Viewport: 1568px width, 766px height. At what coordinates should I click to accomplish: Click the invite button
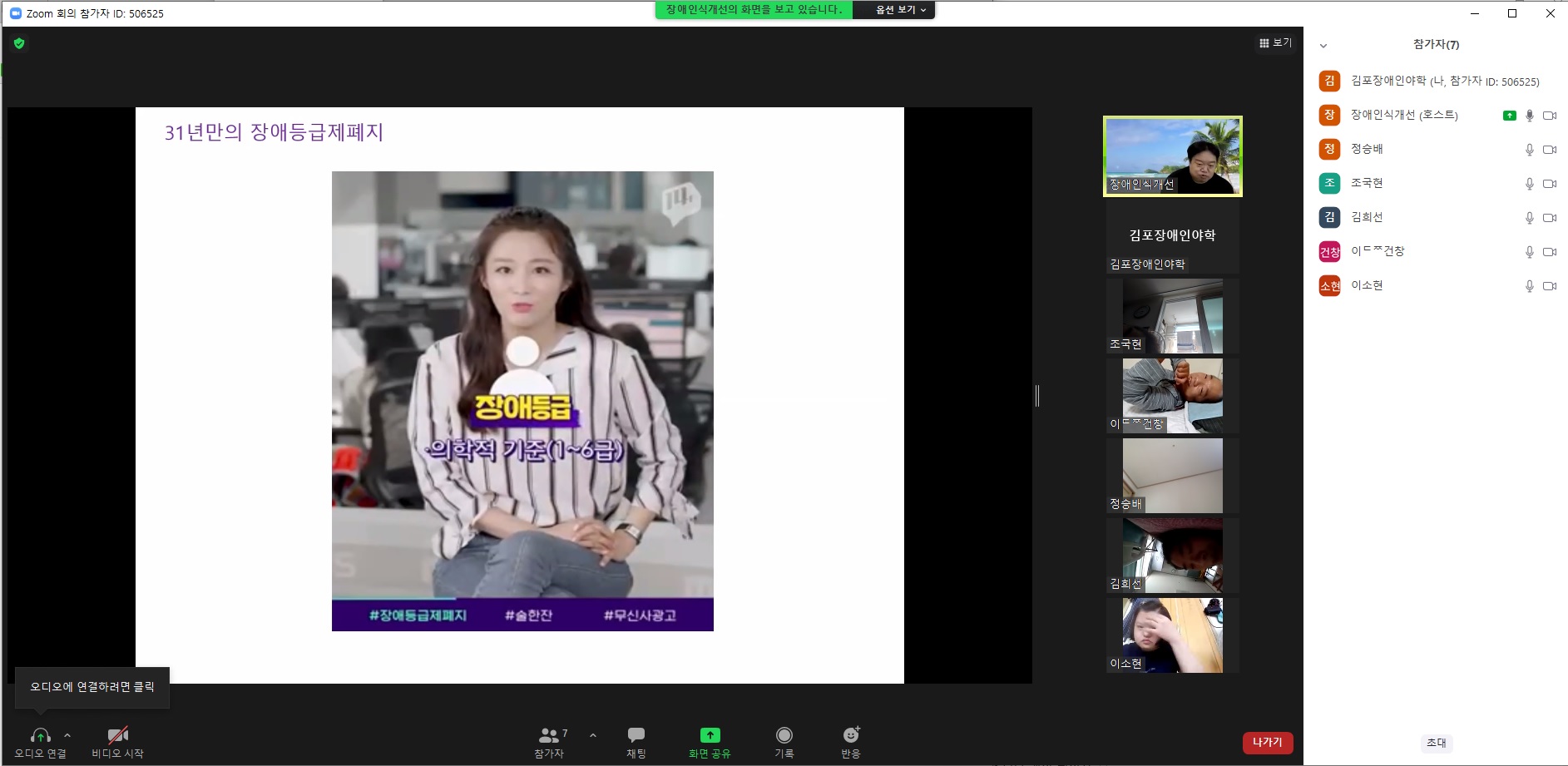[x=1437, y=743]
